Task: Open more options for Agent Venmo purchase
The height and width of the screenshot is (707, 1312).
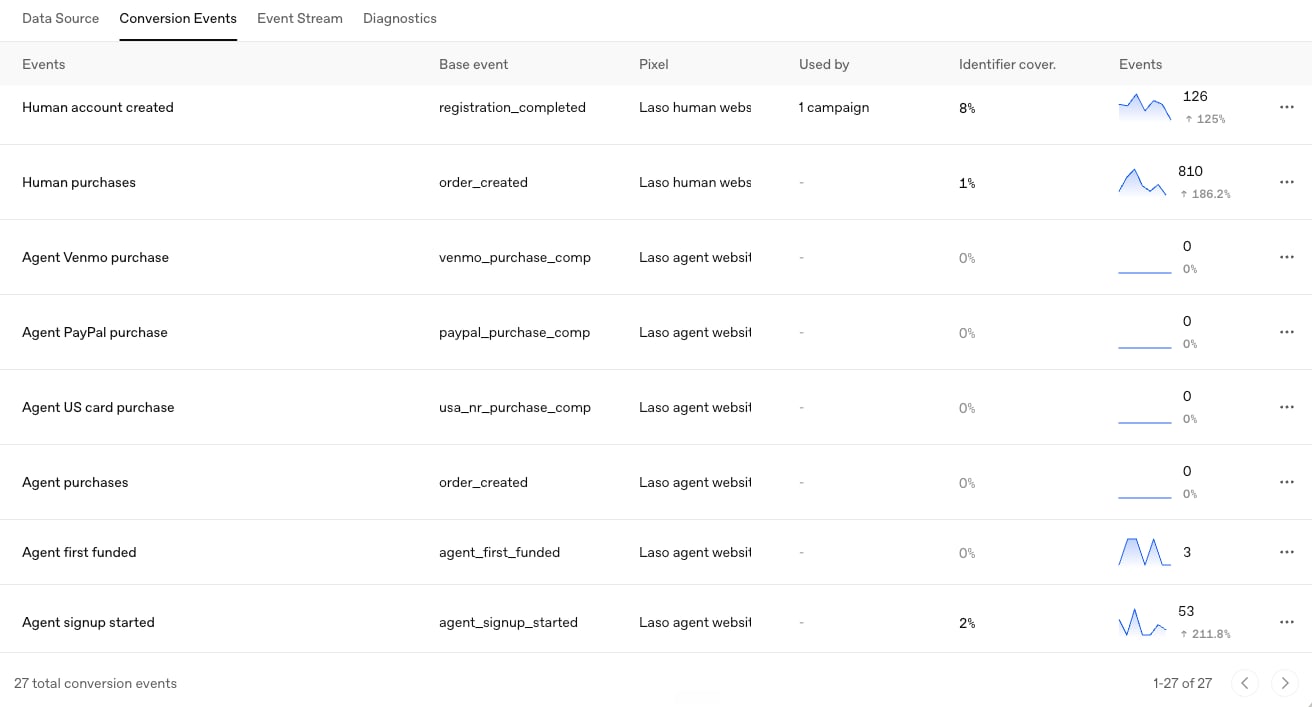Action: tap(1286, 257)
